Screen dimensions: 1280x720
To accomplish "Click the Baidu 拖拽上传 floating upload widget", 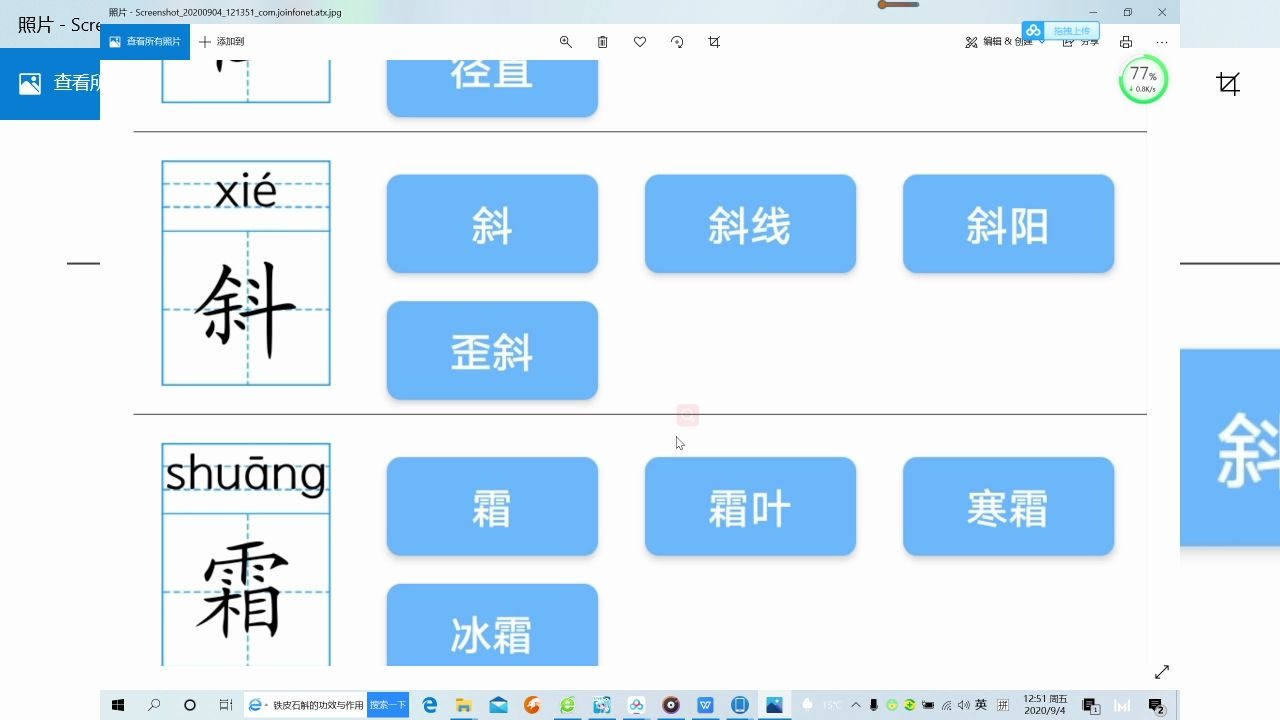I will tap(1061, 30).
